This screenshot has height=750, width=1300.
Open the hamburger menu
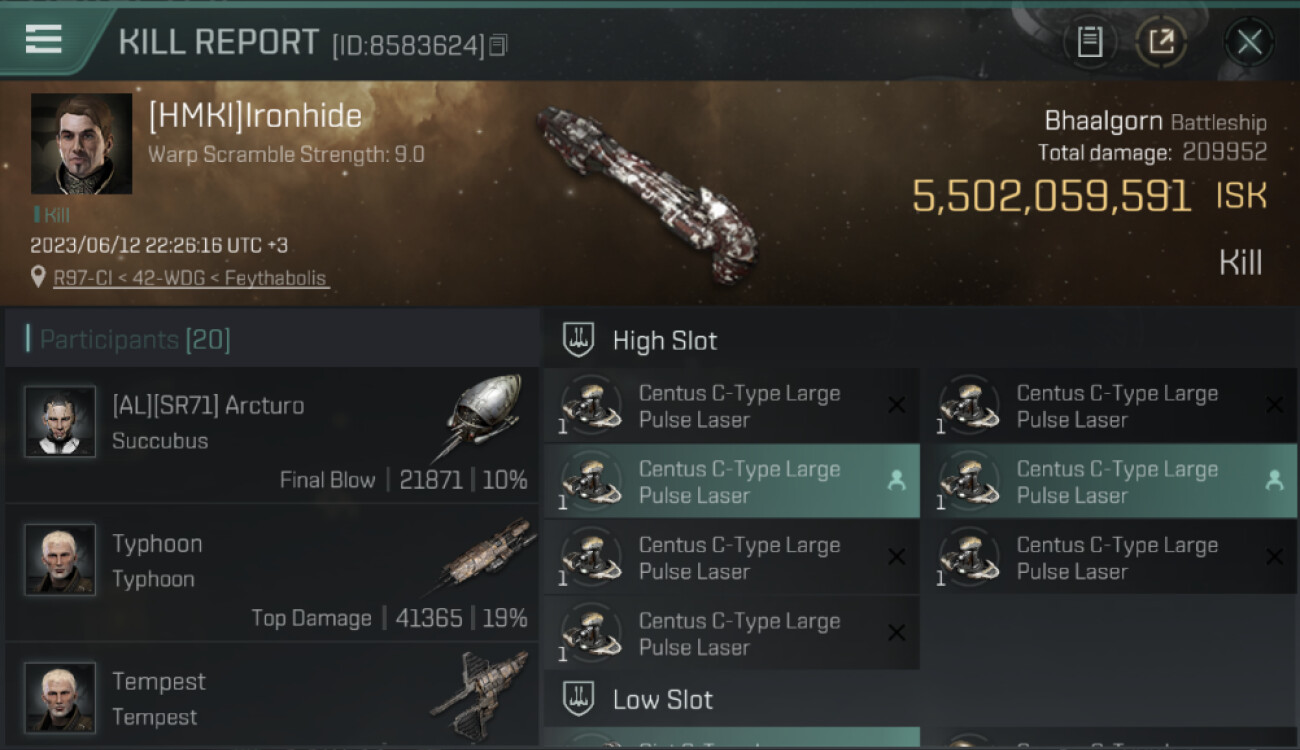44,39
